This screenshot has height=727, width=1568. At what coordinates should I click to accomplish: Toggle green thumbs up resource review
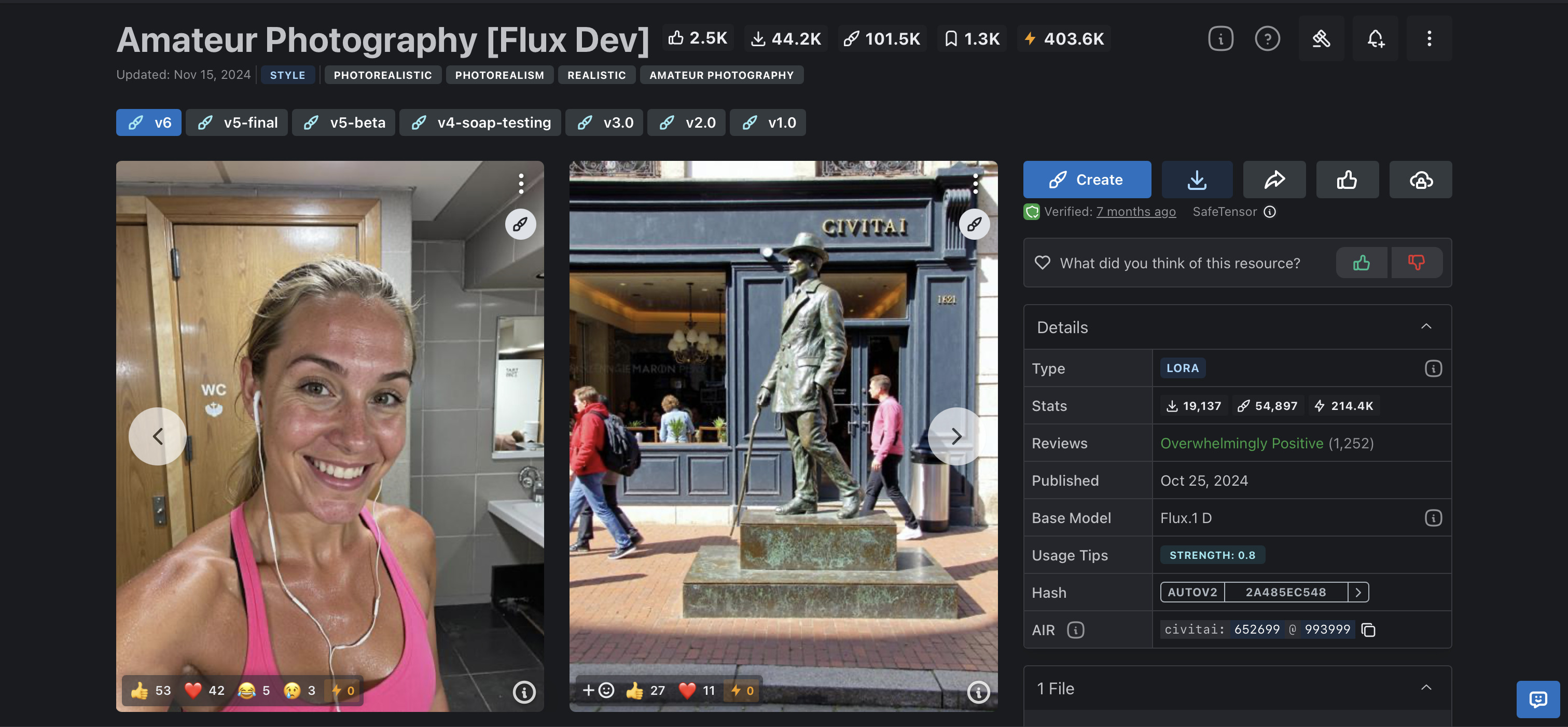pos(1361,263)
